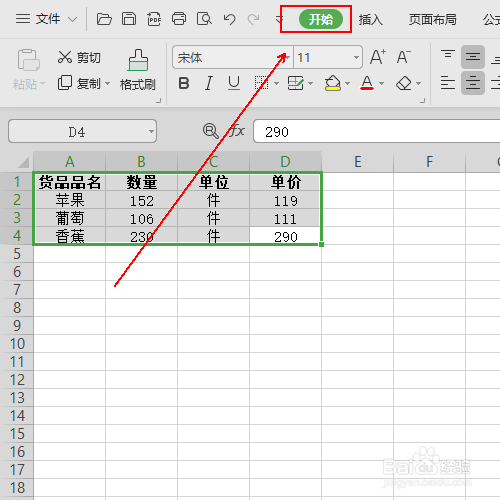The width and height of the screenshot is (500, 500).
Task: Switch to the 开始 tab
Action: tap(321, 19)
